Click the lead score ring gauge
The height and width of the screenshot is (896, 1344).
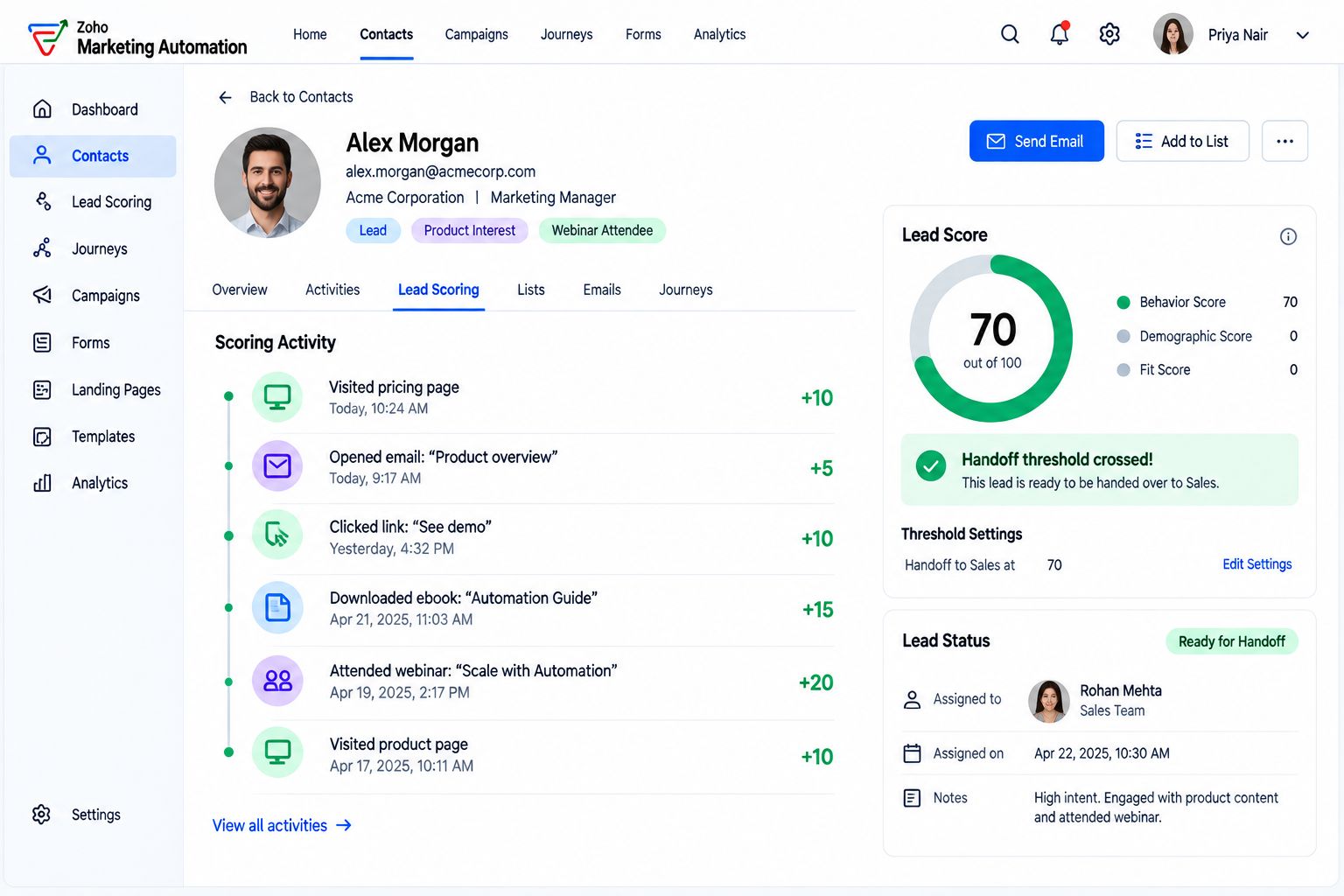click(x=991, y=339)
